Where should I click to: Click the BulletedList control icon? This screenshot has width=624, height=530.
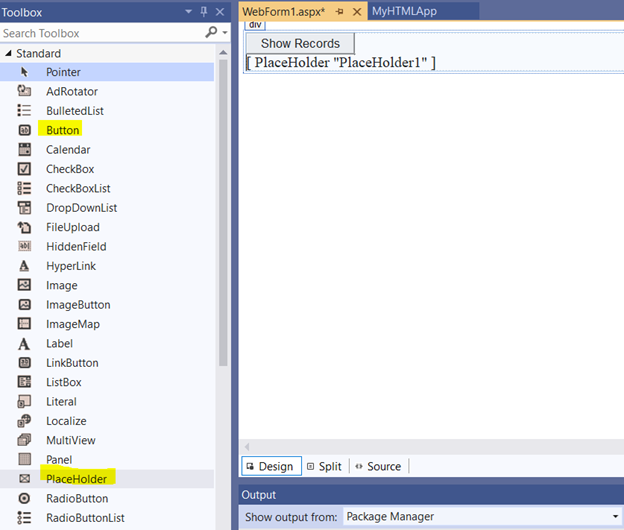(24, 111)
